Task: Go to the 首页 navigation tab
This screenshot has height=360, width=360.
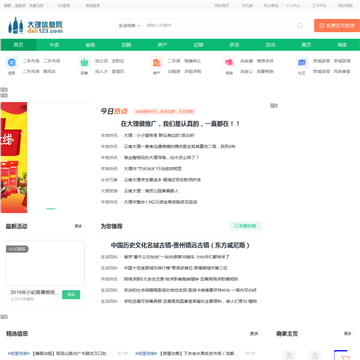Action: [x=18, y=45]
